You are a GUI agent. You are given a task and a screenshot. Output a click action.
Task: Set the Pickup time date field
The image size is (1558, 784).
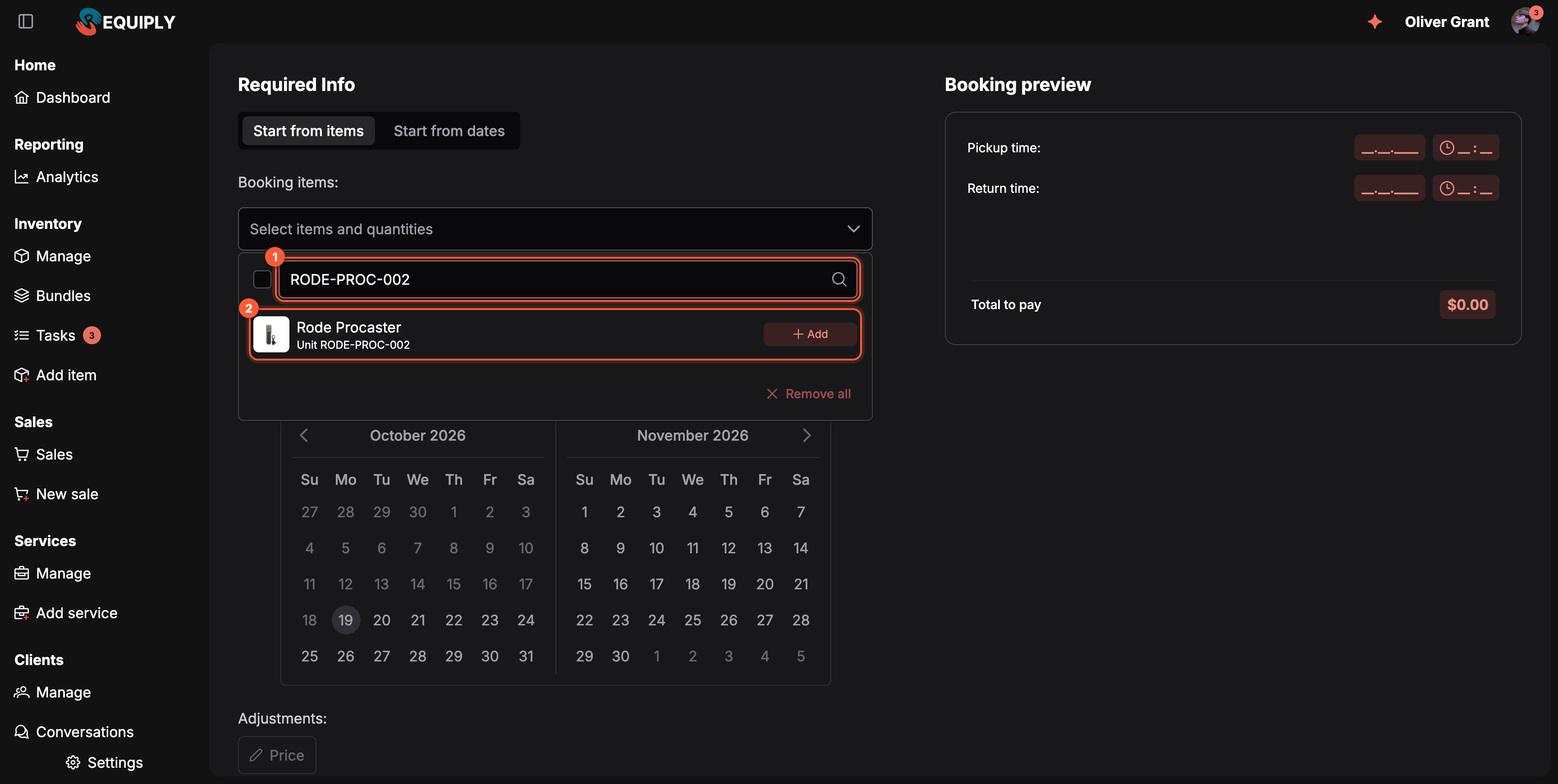(1389, 147)
